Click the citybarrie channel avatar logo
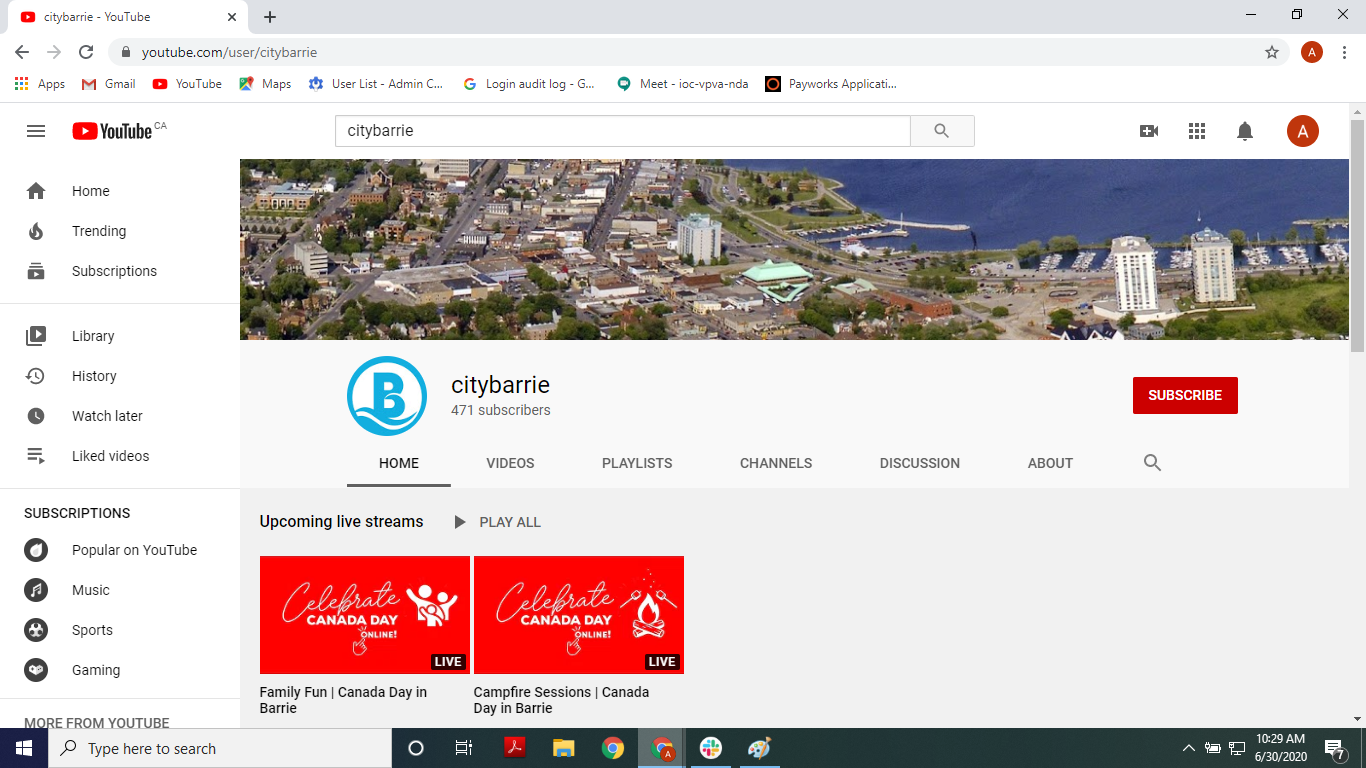Viewport: 1366px width, 768px height. click(x=387, y=396)
